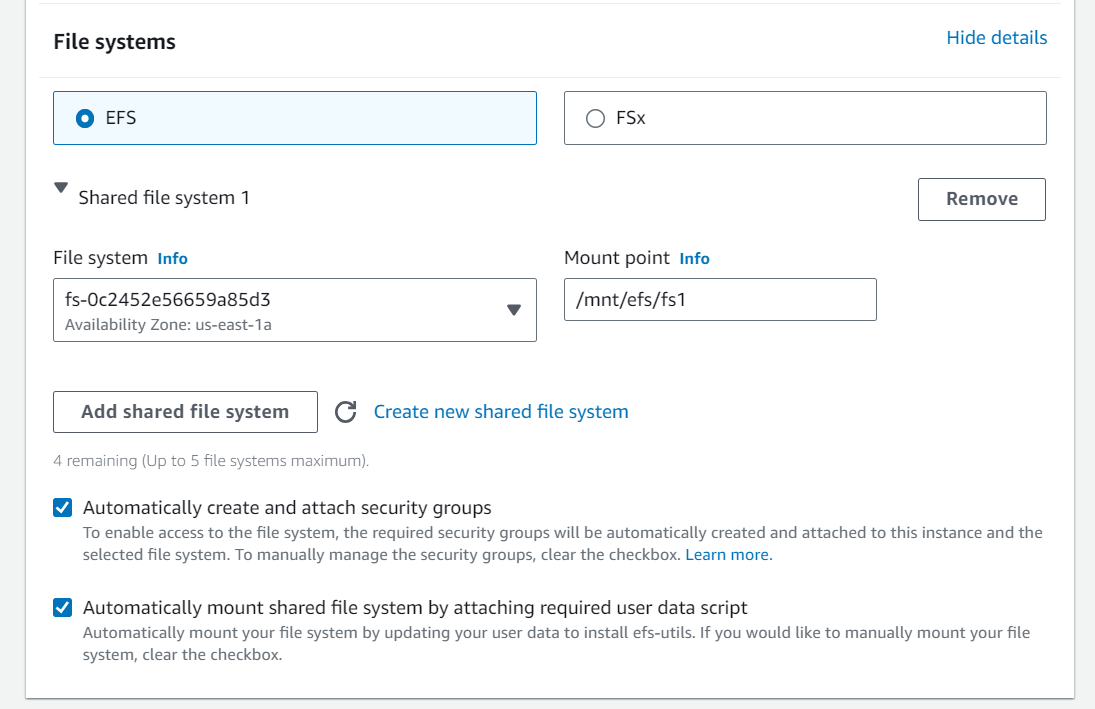Screen dimensions: 1095x709
Task: Collapse the Shared file system 1 triangle
Action: pos(61,188)
